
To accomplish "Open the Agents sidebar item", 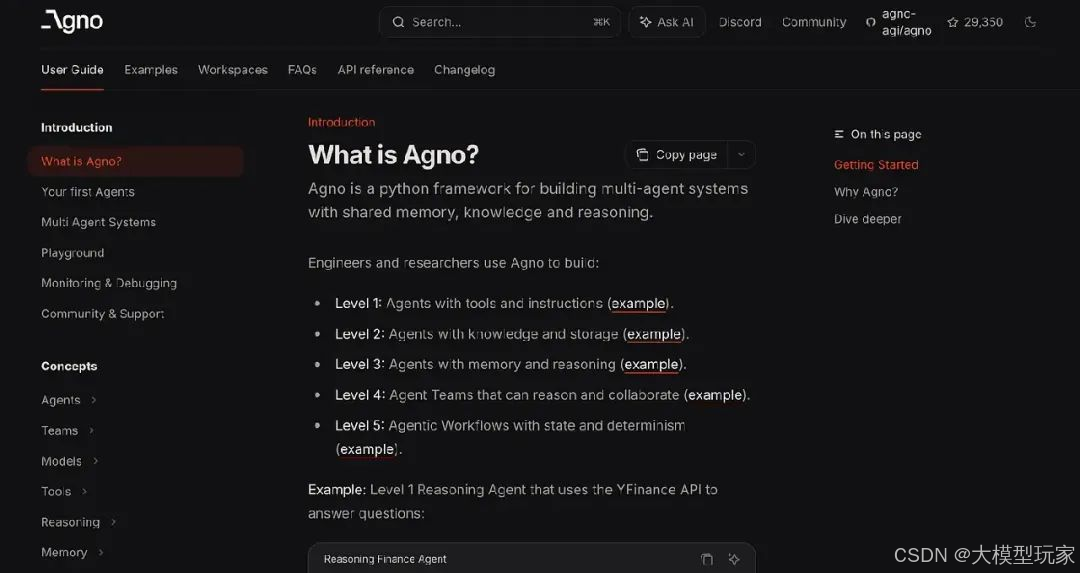I will [x=61, y=400].
